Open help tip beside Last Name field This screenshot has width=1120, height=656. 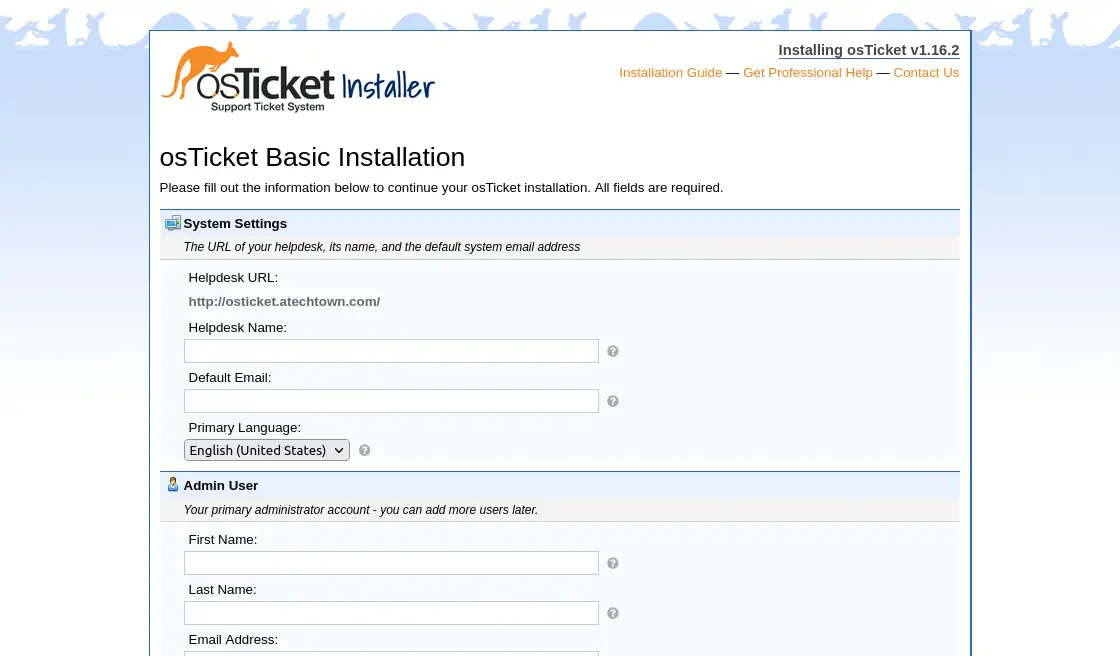(613, 613)
